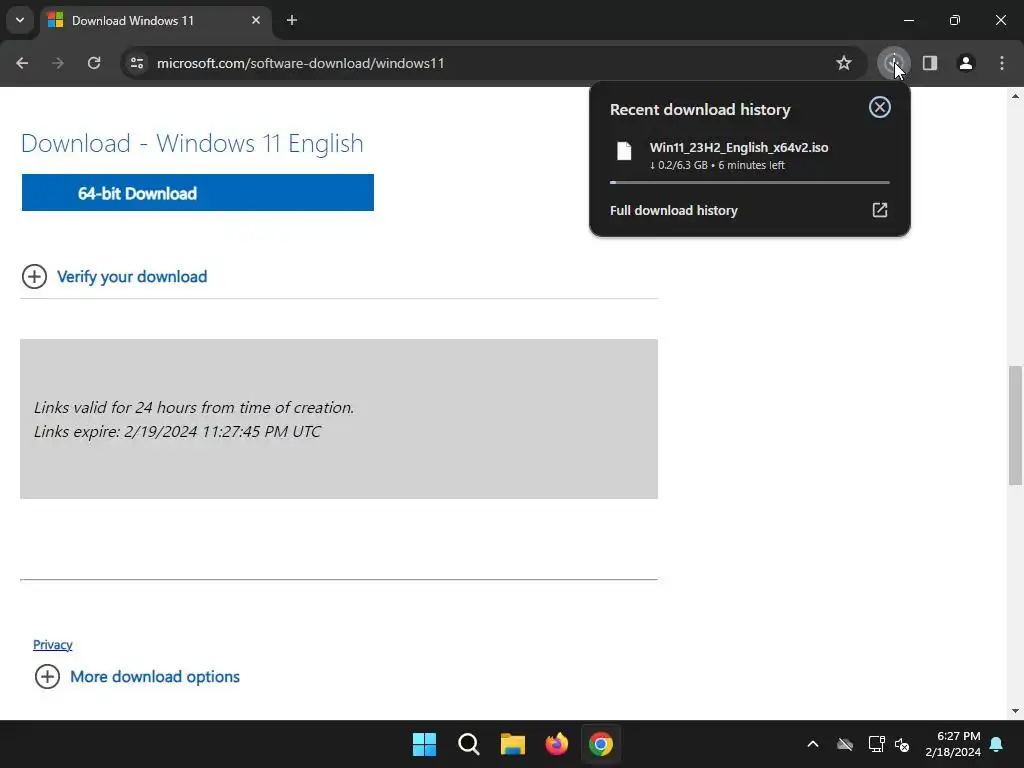This screenshot has height=768, width=1024.
Task: Open the side panel icon
Action: coord(930,63)
